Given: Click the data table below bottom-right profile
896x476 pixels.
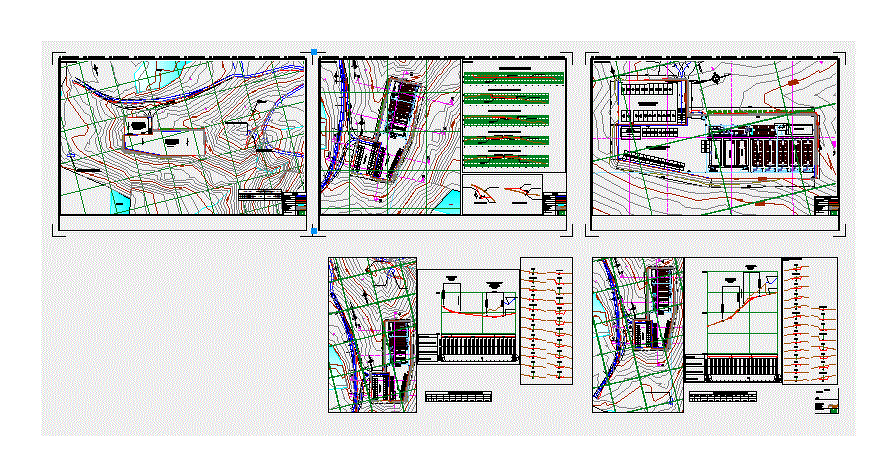Looking at the screenshot, I should tap(722, 397).
